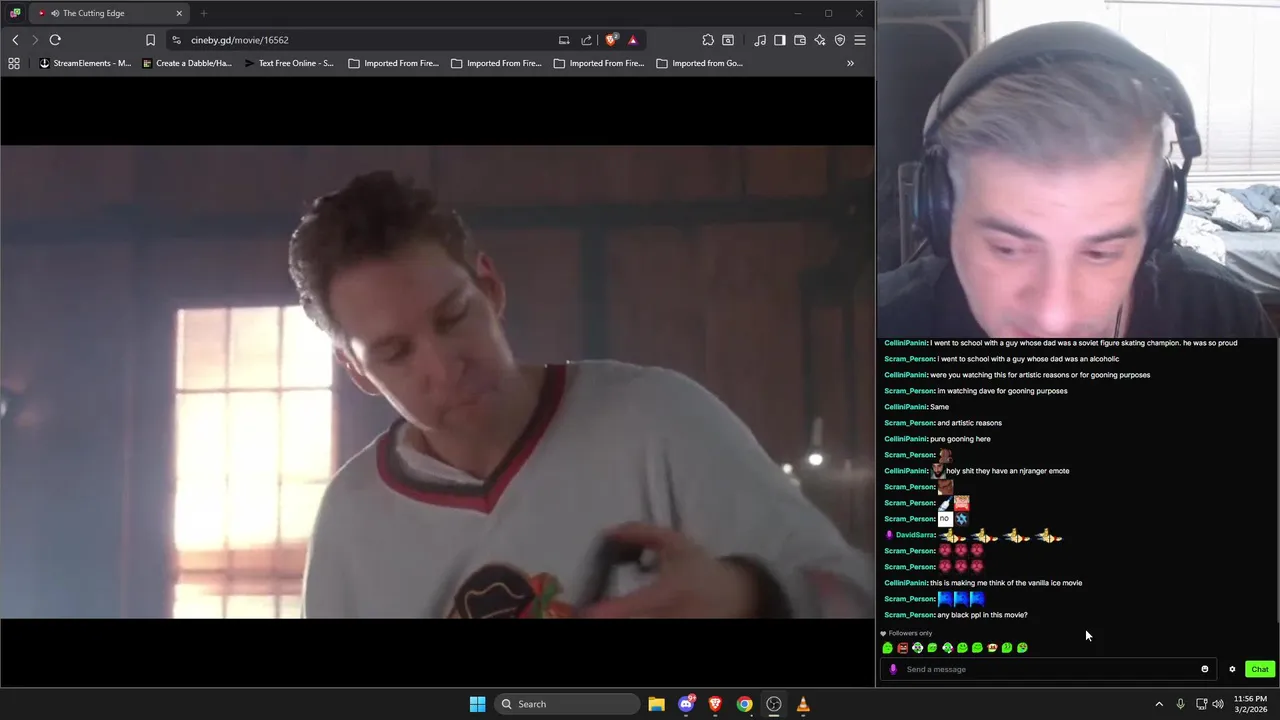Open VLC media player from the taskbar
Screen dimensions: 1280x720
point(803,704)
